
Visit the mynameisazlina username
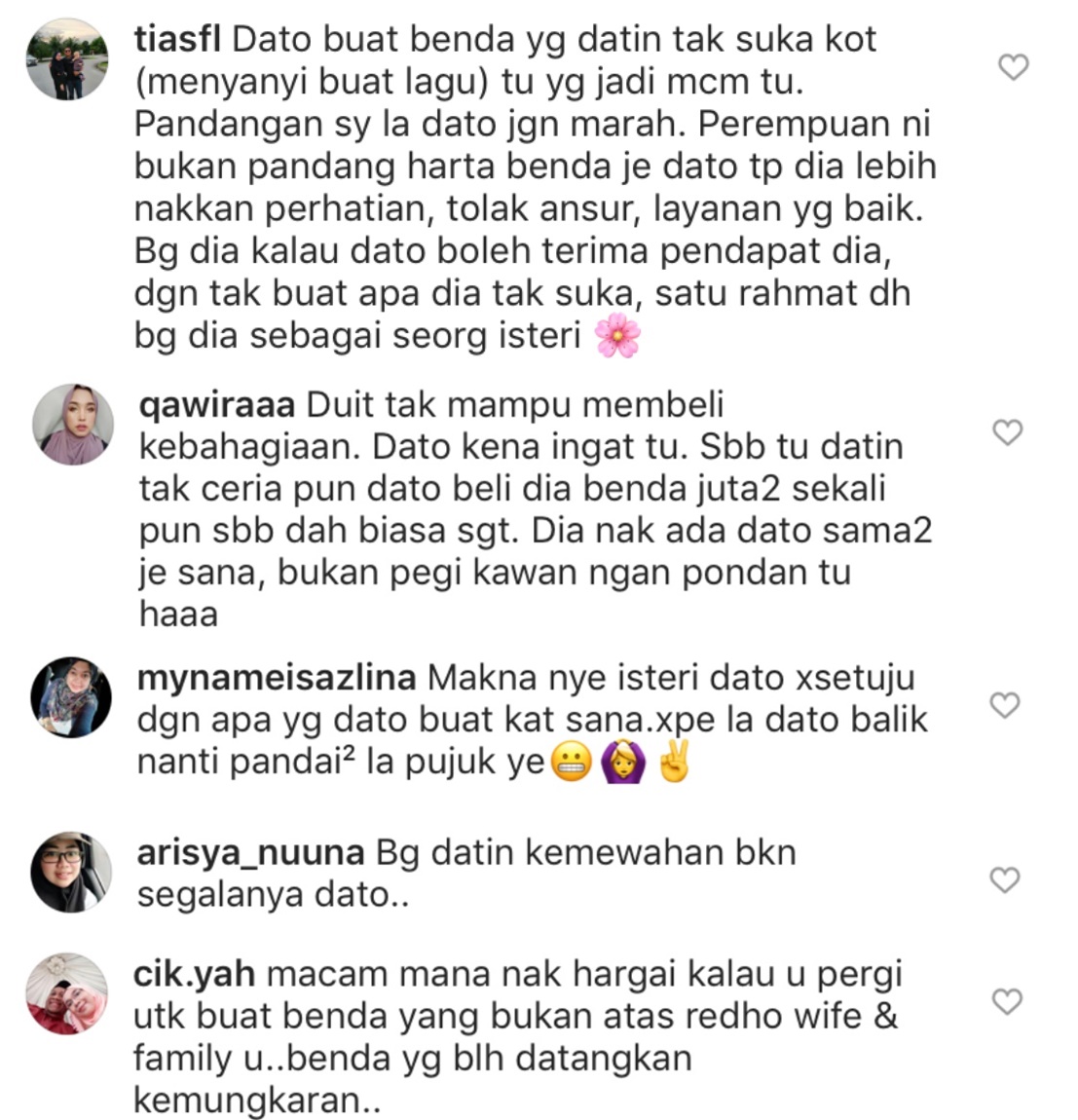(277, 678)
